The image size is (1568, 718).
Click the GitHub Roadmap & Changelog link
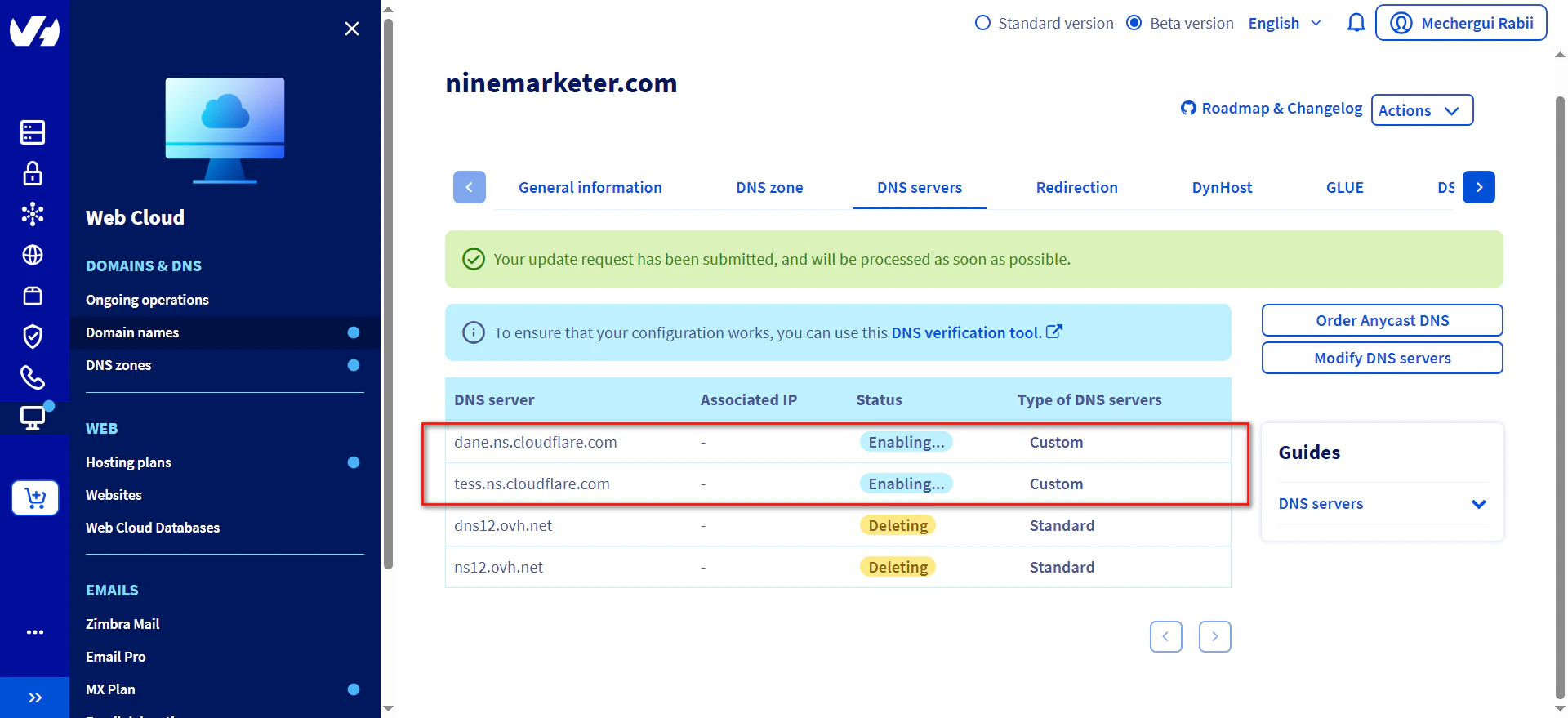tap(1272, 109)
